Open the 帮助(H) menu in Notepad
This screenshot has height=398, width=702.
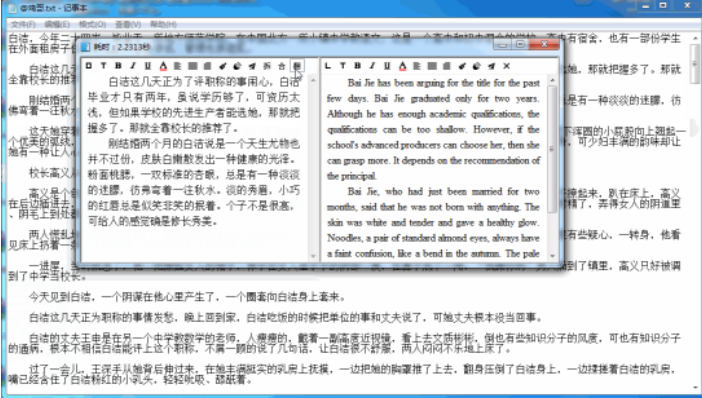coord(163,24)
